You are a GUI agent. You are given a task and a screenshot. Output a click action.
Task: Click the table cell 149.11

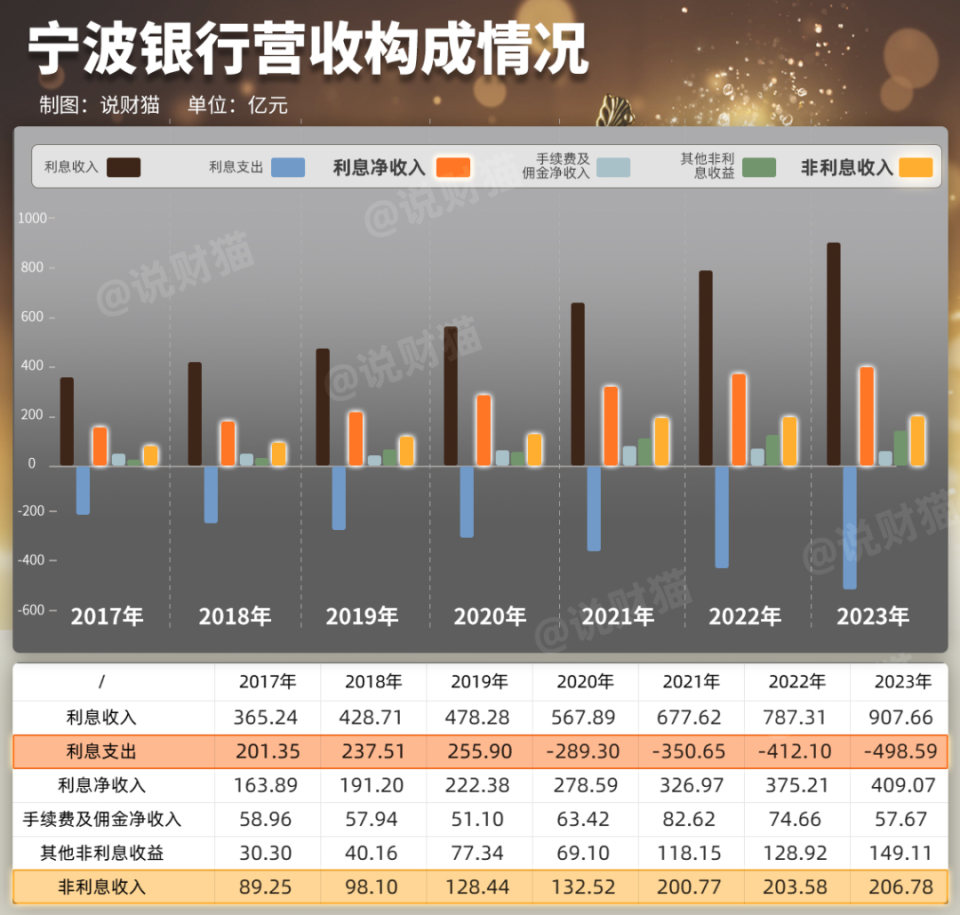[x=901, y=853]
